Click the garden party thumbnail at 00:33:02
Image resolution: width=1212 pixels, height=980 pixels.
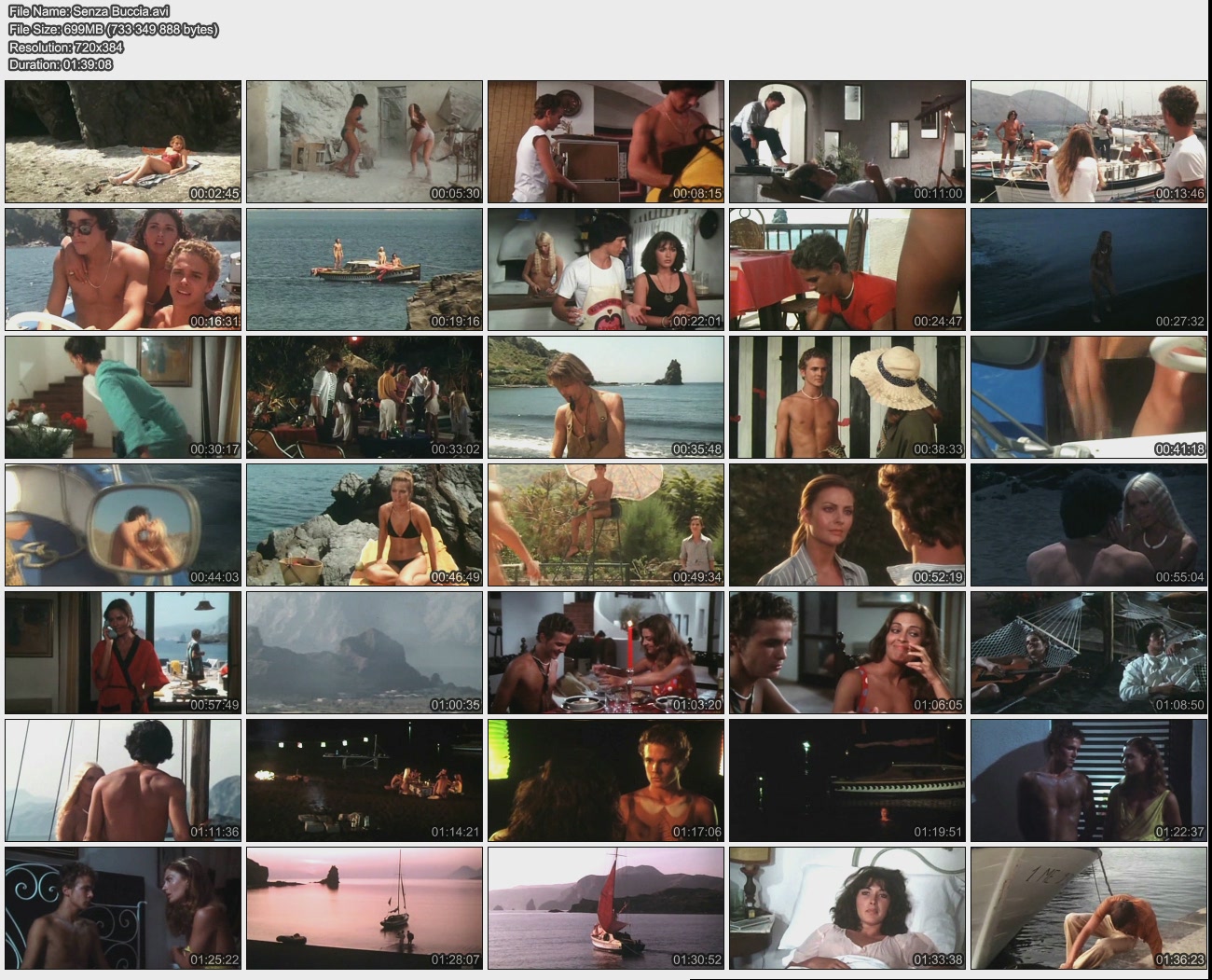click(365, 397)
